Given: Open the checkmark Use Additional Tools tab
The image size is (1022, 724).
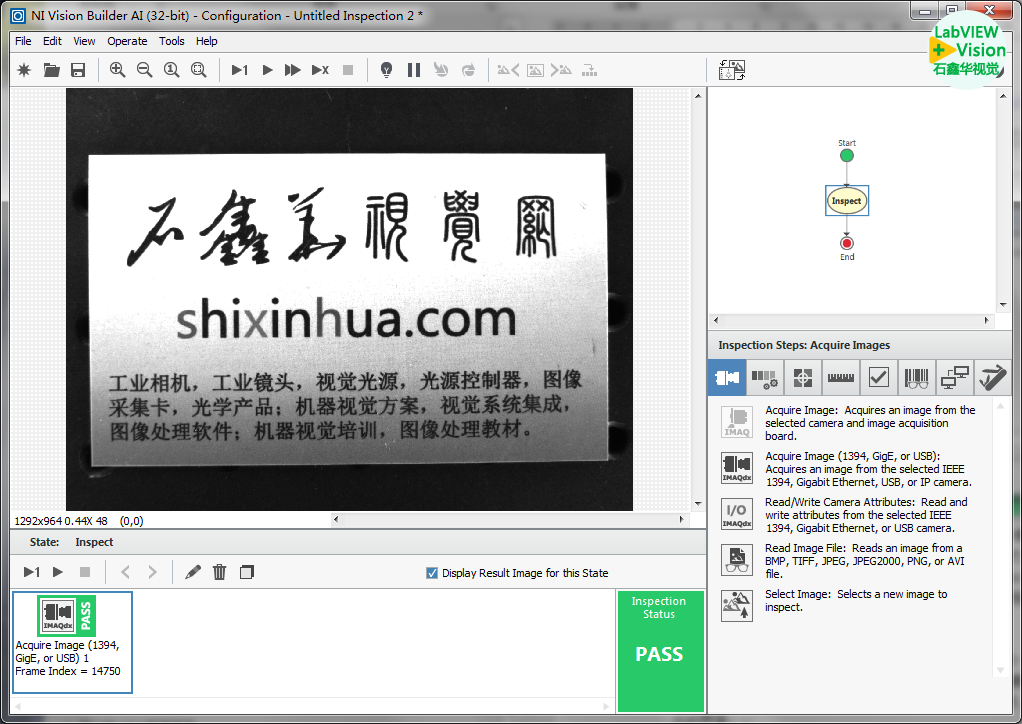Looking at the screenshot, I should 878,378.
